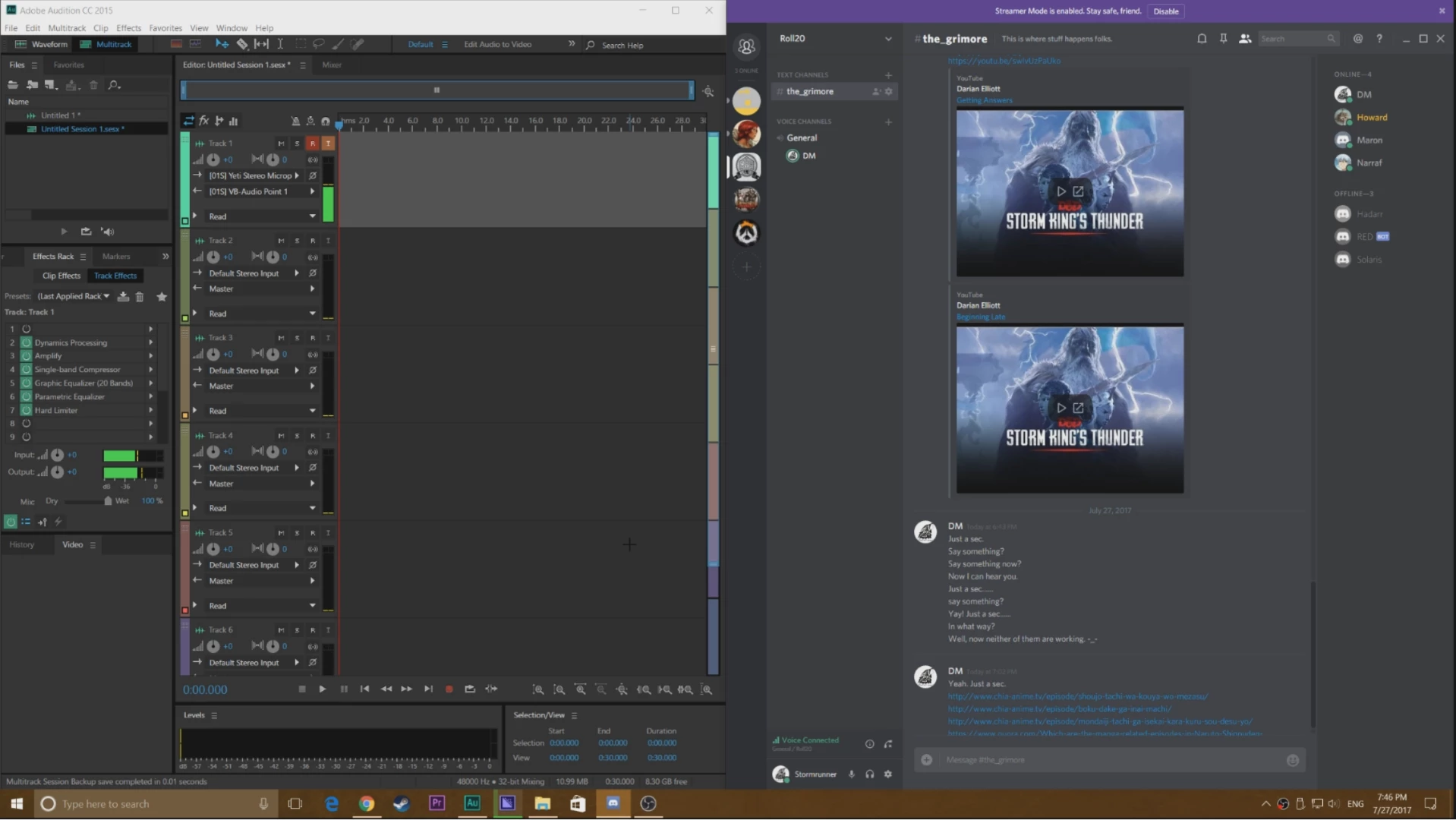This screenshot has height=820, width=1456.
Task: Open Discord friends home icon
Action: [746, 47]
